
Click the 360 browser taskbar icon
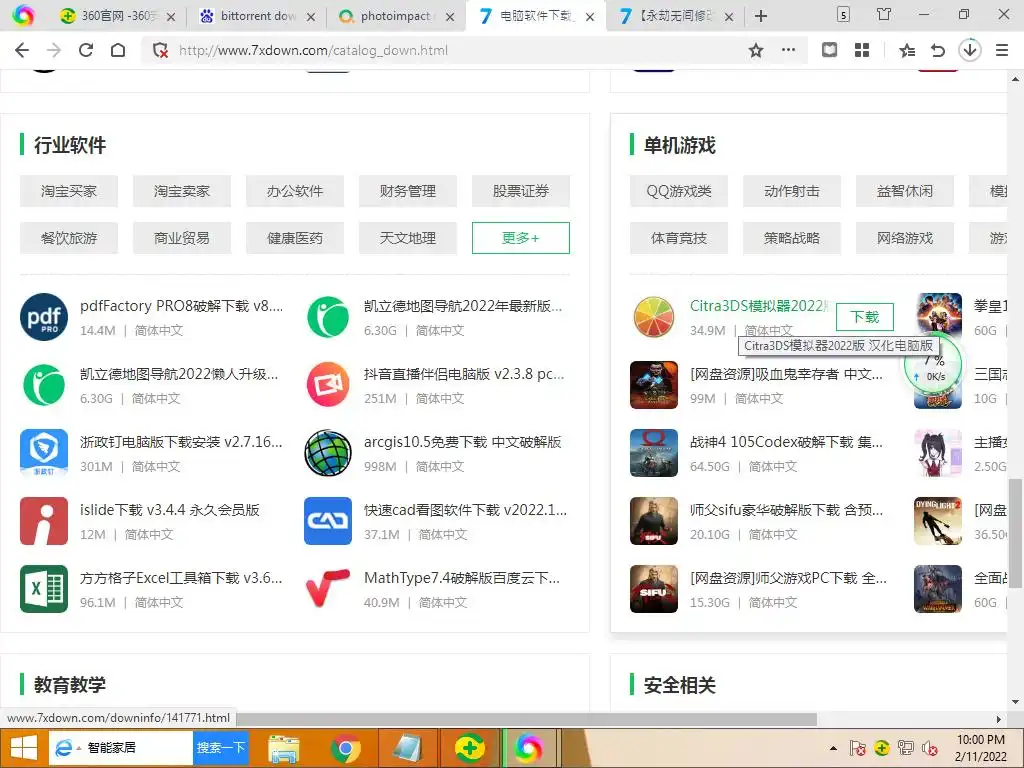[x=529, y=748]
